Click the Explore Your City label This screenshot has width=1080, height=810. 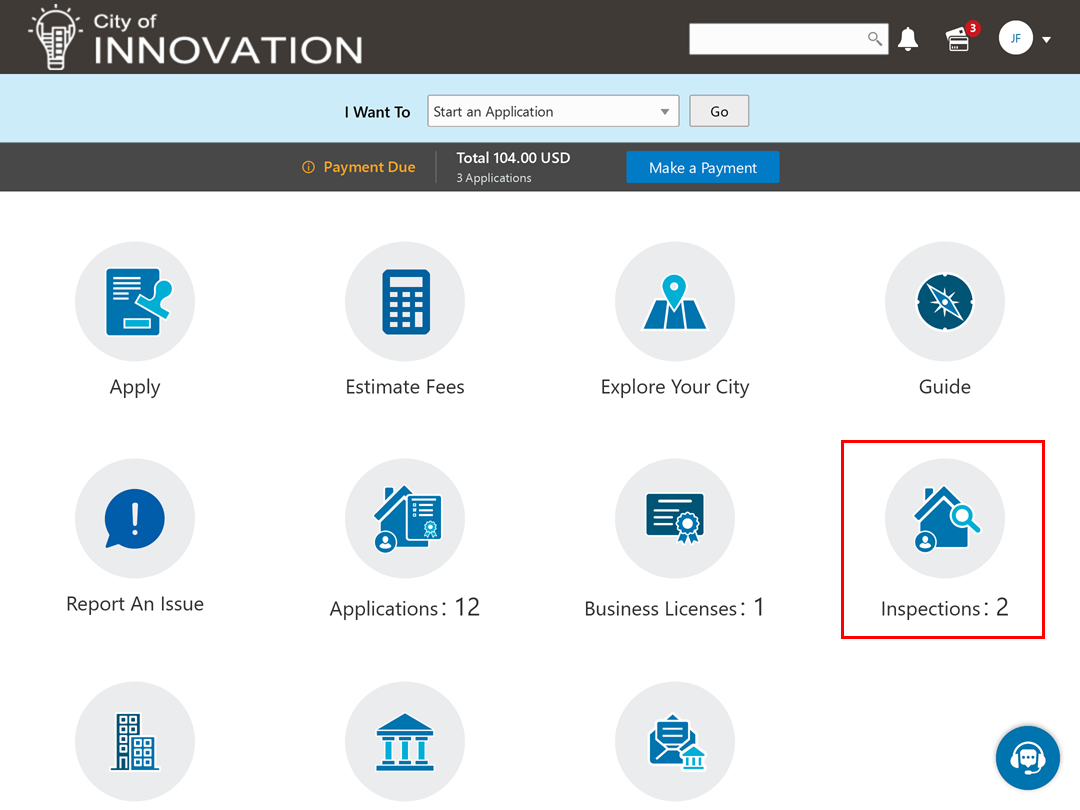tap(675, 387)
